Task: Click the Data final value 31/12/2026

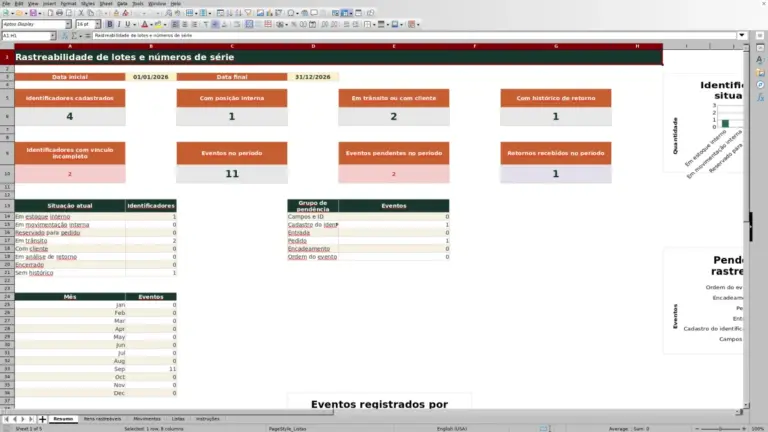Action: 312,77
